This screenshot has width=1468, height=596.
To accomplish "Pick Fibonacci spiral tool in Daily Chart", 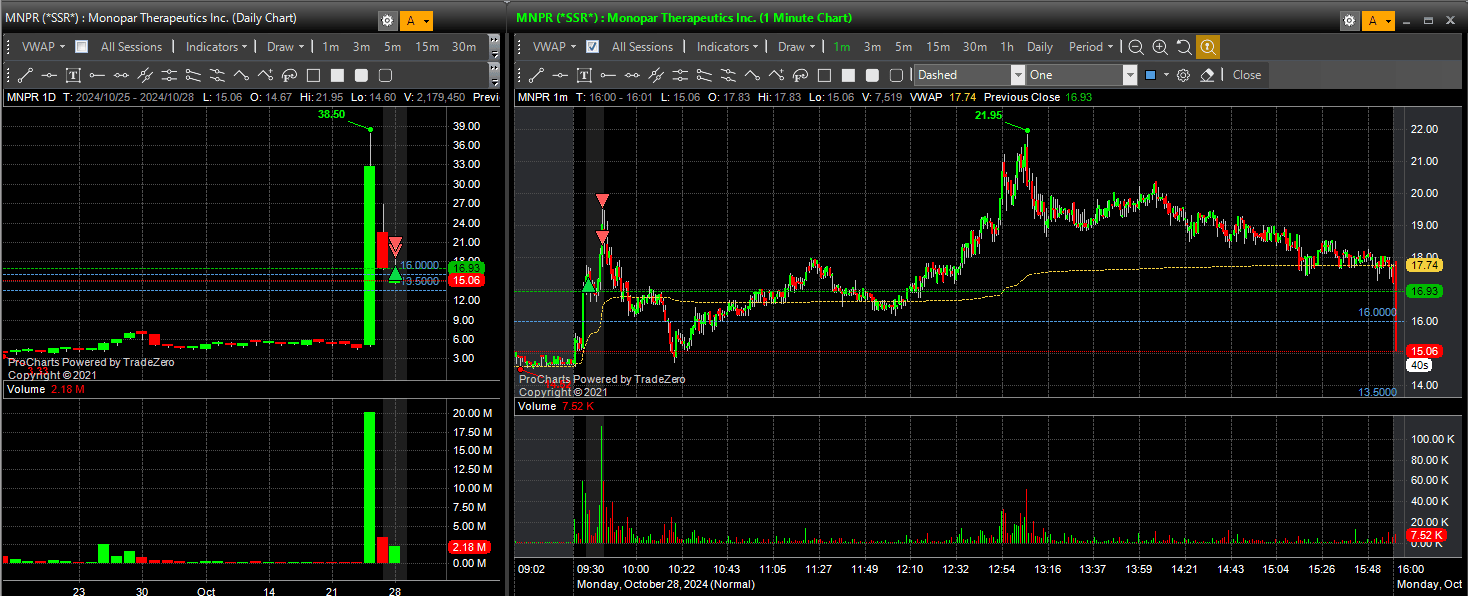I will [289, 75].
